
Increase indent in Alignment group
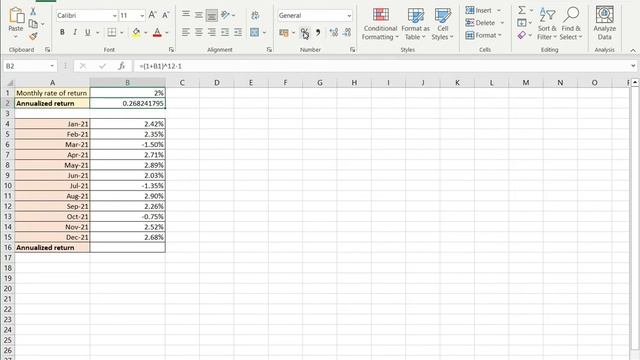pyautogui.click(x=238, y=32)
